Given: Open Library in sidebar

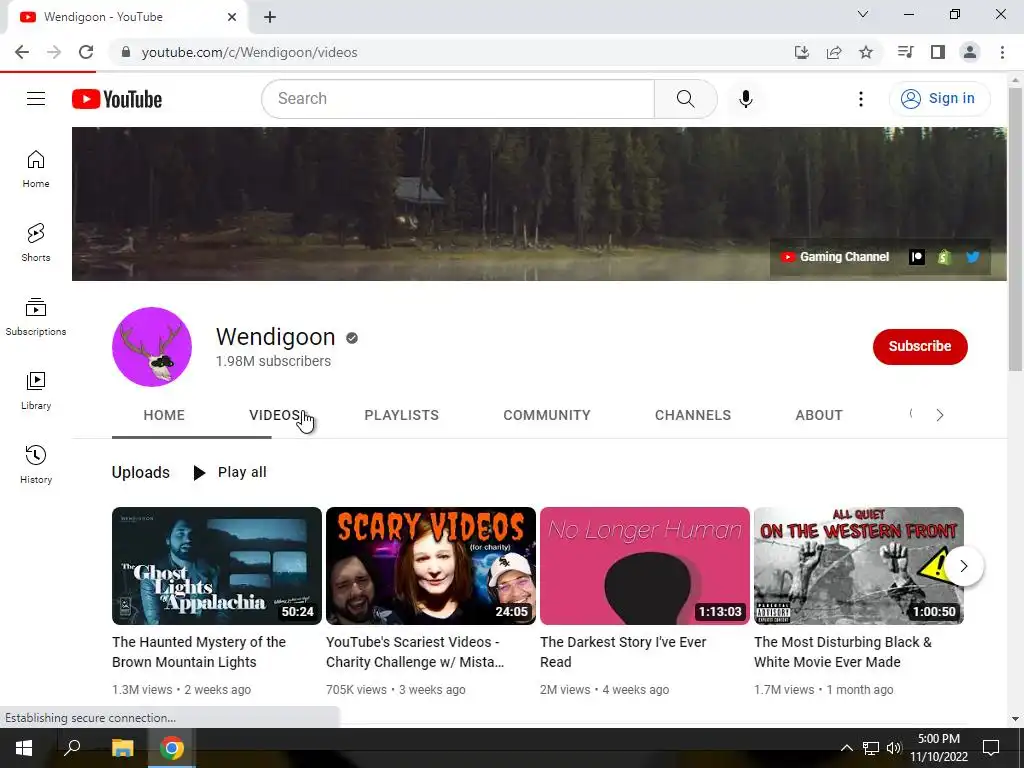Looking at the screenshot, I should click(x=36, y=391).
